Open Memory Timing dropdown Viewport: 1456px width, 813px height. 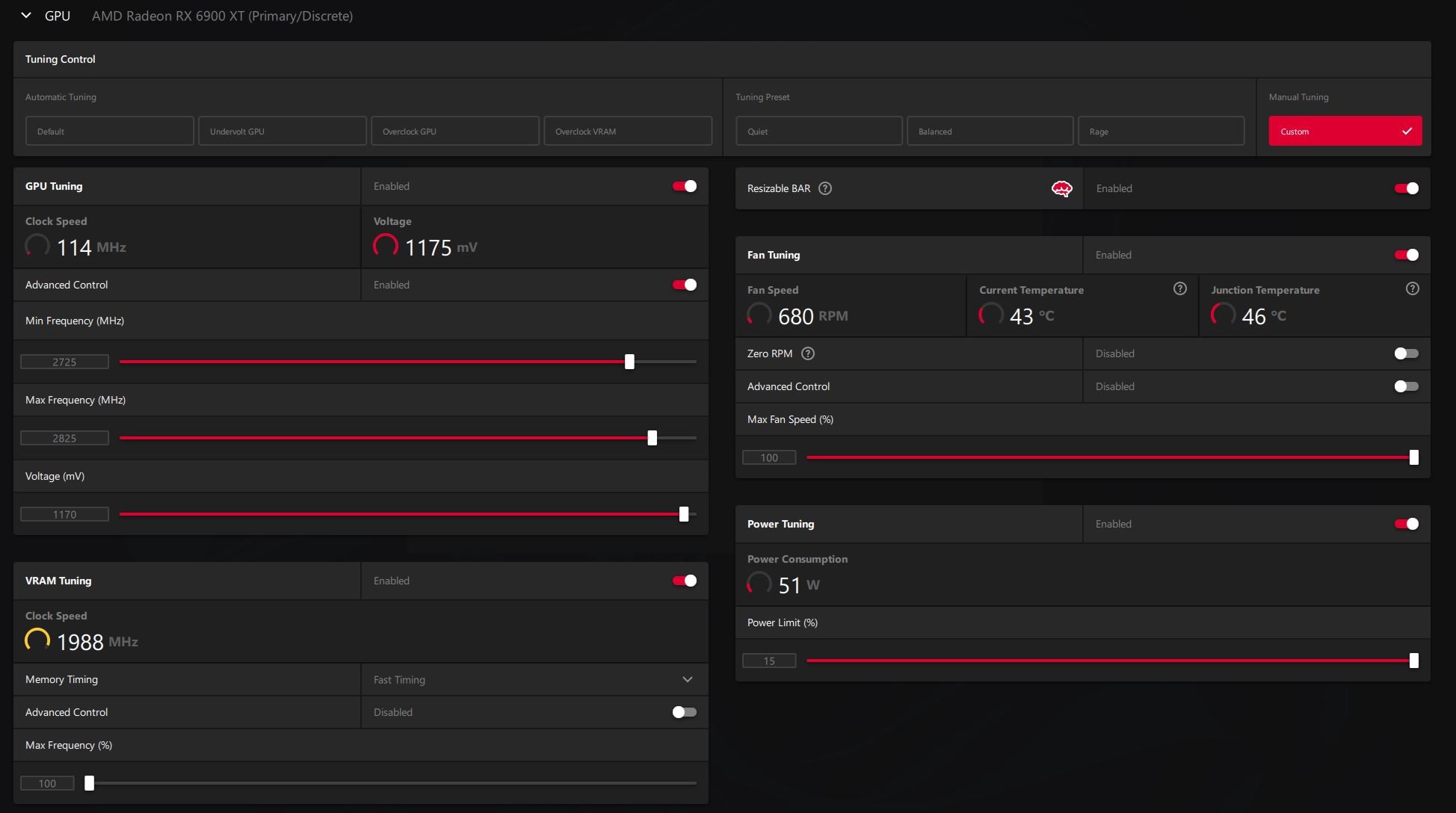(x=534, y=679)
